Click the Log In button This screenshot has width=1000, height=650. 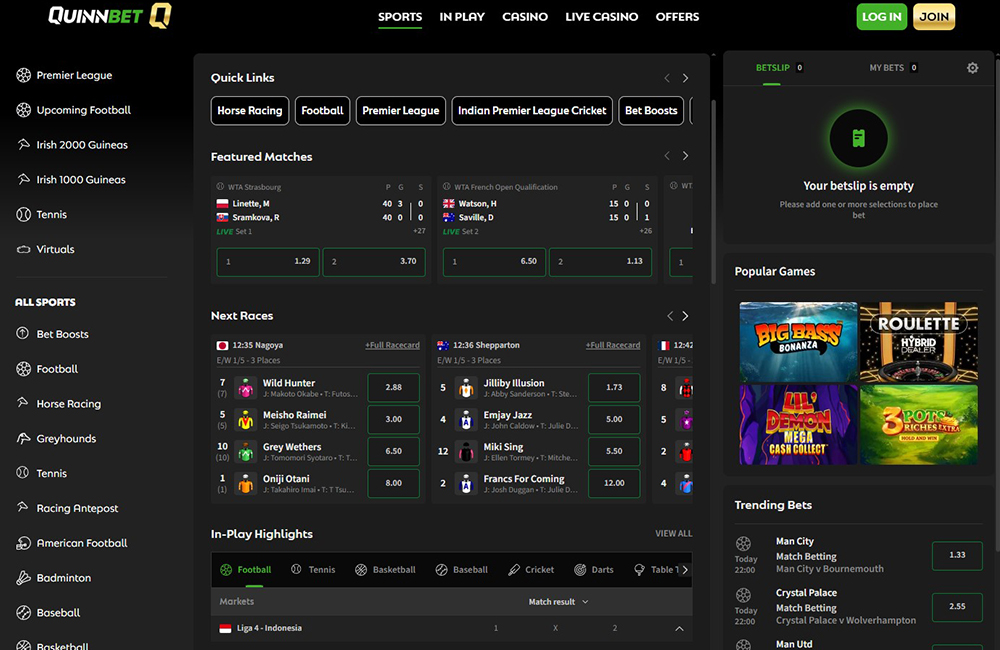click(x=881, y=17)
